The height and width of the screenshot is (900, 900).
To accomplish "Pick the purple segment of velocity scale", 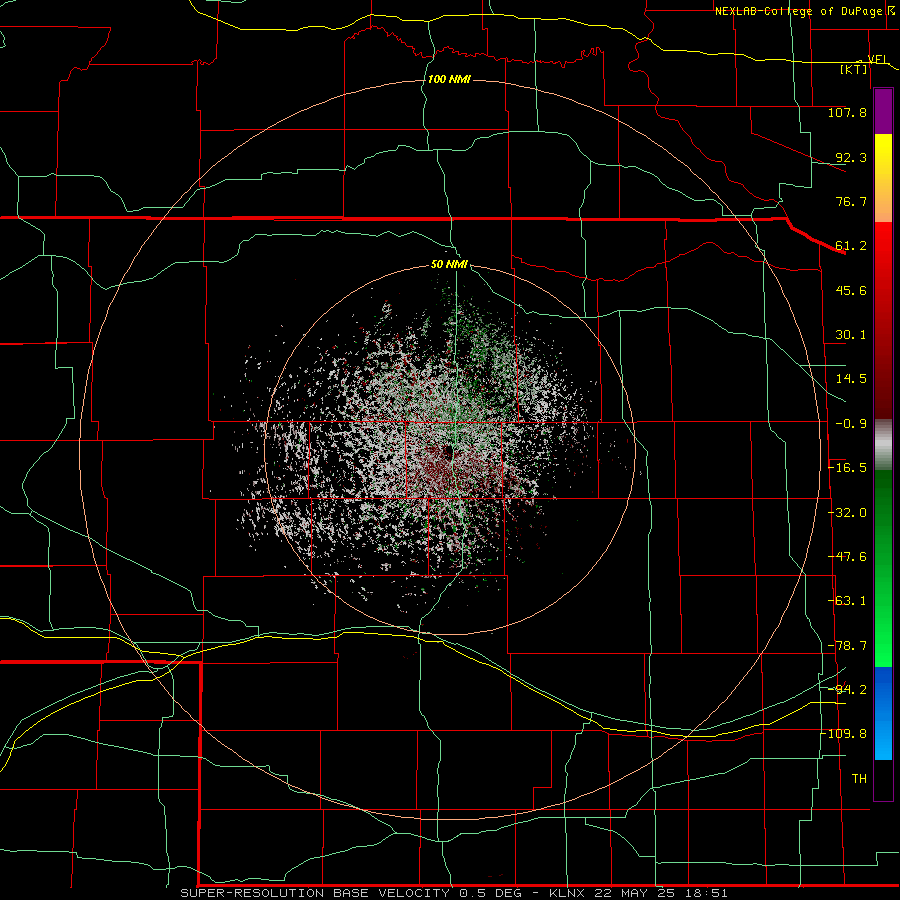I will point(883,111).
